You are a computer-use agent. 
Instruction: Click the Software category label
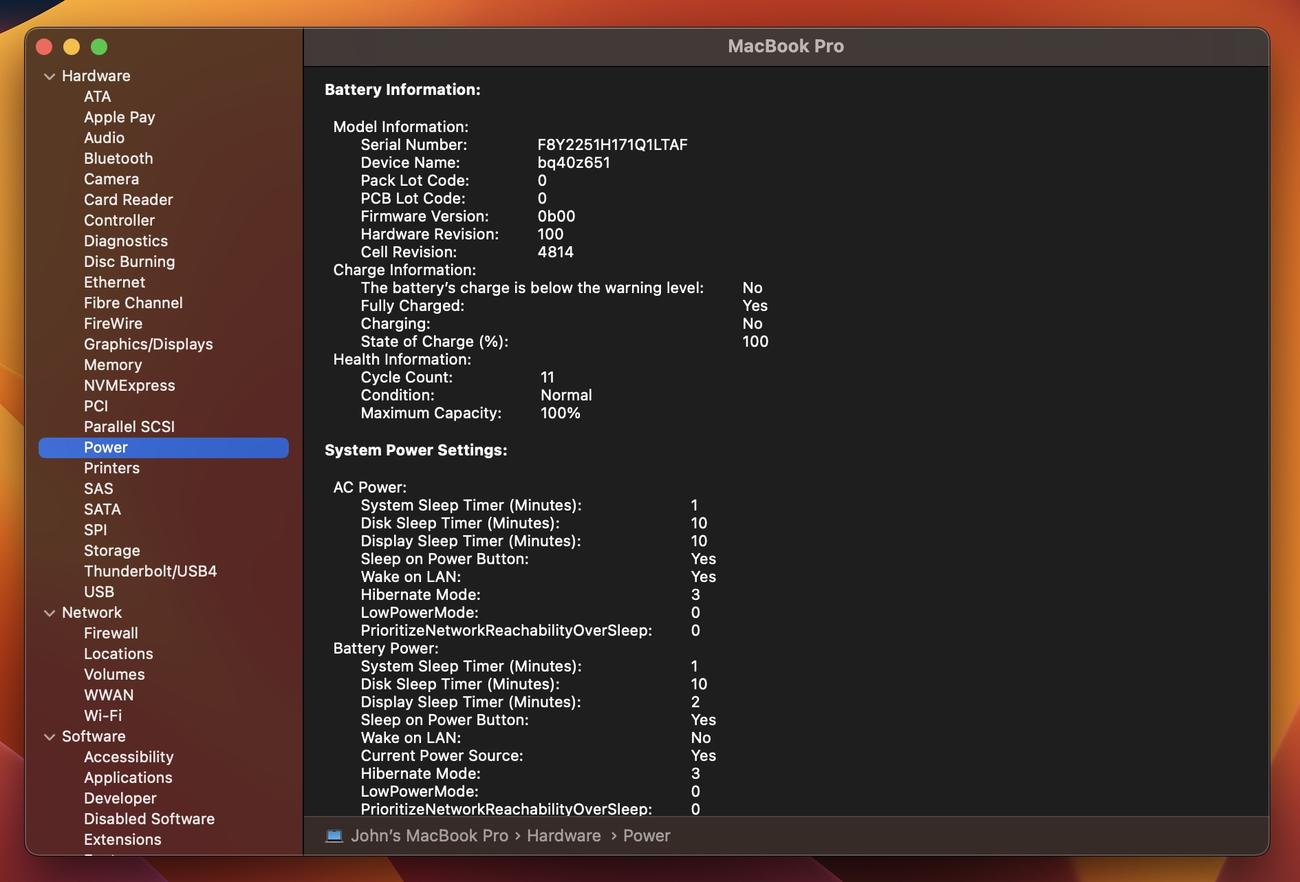[x=93, y=737]
